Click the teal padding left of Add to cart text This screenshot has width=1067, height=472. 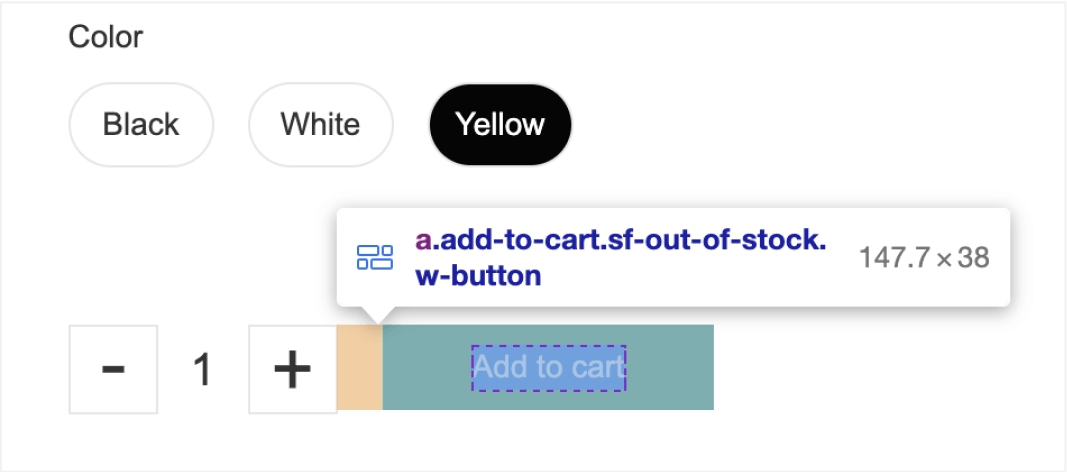click(425, 367)
